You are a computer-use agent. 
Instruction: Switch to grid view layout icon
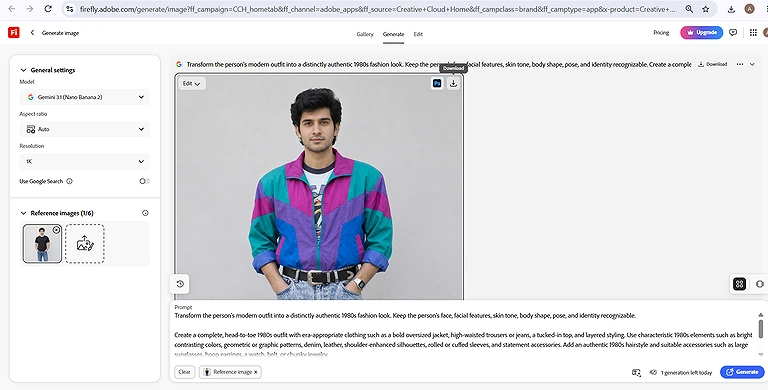coord(740,284)
